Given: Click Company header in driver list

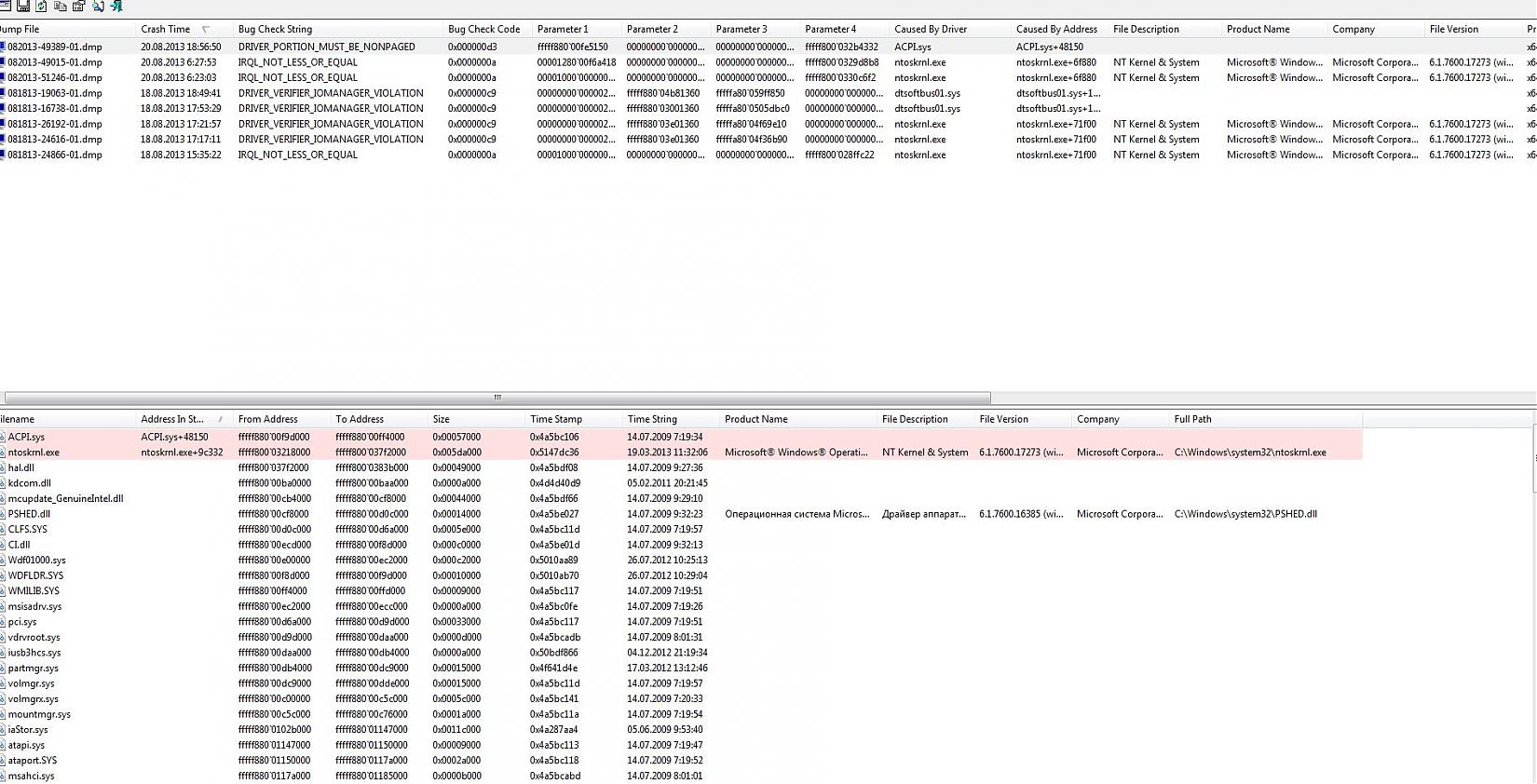Looking at the screenshot, I should tap(1120, 419).
